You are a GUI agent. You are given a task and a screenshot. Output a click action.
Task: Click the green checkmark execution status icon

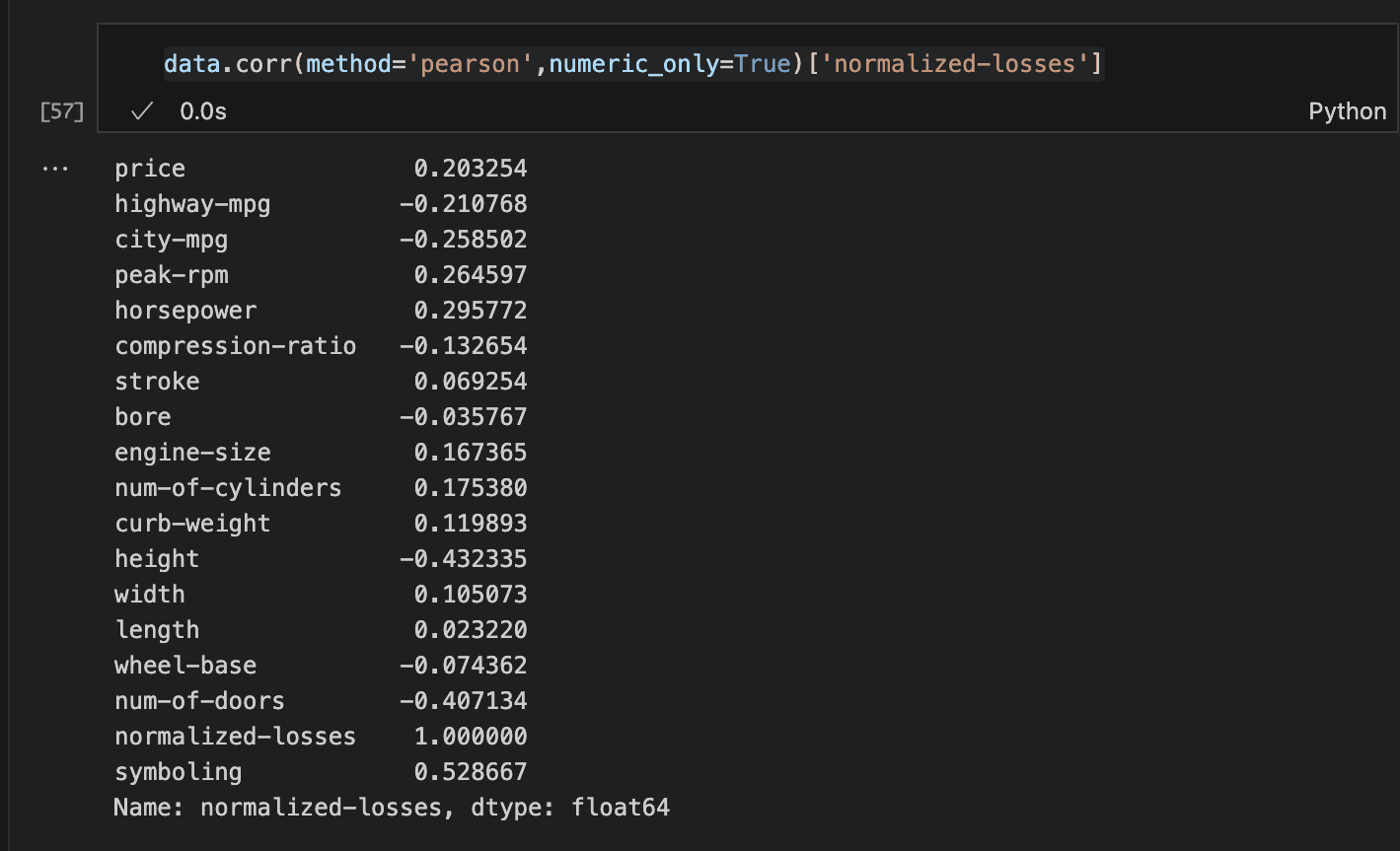141,110
